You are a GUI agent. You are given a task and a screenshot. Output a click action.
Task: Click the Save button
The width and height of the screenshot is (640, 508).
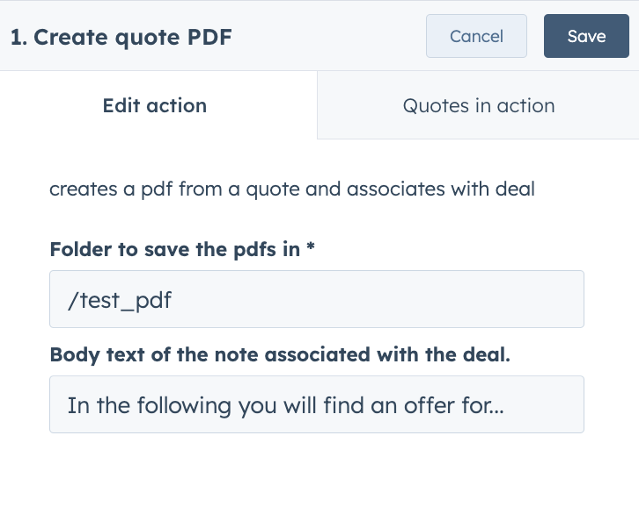tap(586, 36)
